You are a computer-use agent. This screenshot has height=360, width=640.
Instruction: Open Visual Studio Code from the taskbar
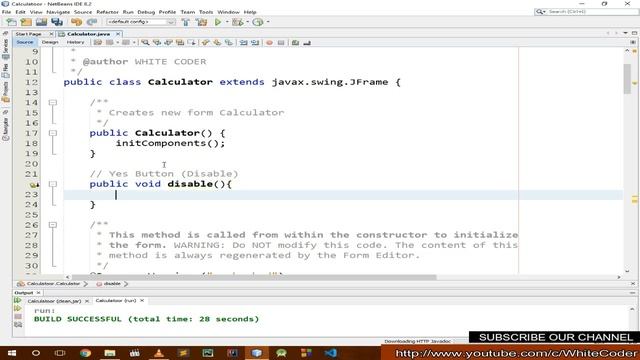point(330,353)
